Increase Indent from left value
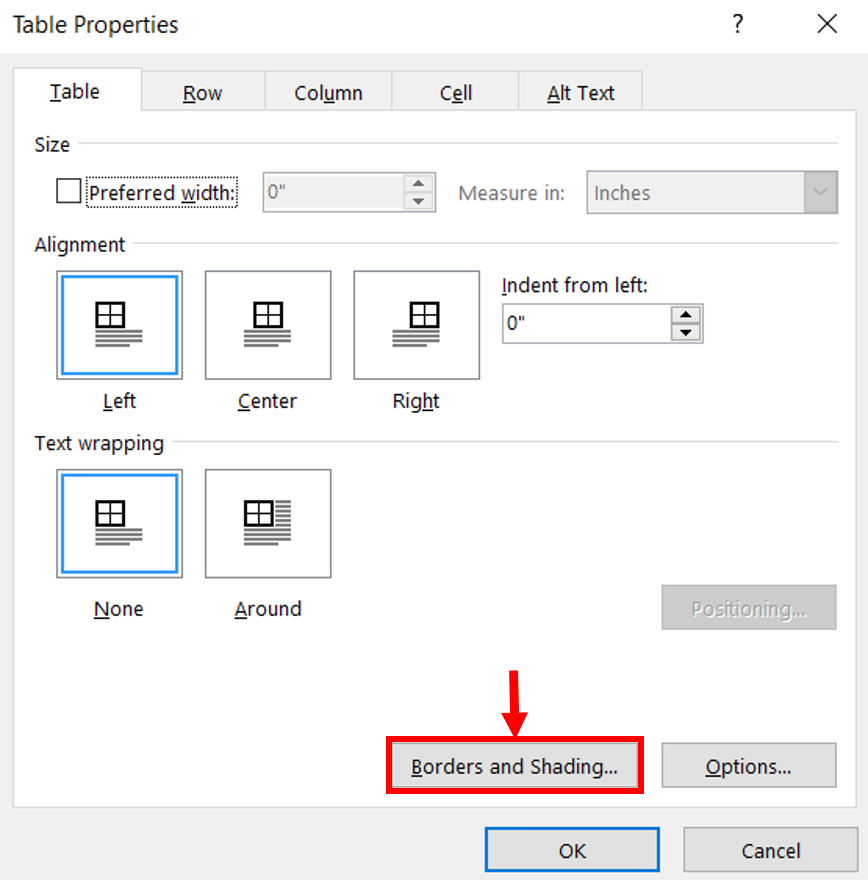Screen dimensions: 868x880 (x=686, y=315)
